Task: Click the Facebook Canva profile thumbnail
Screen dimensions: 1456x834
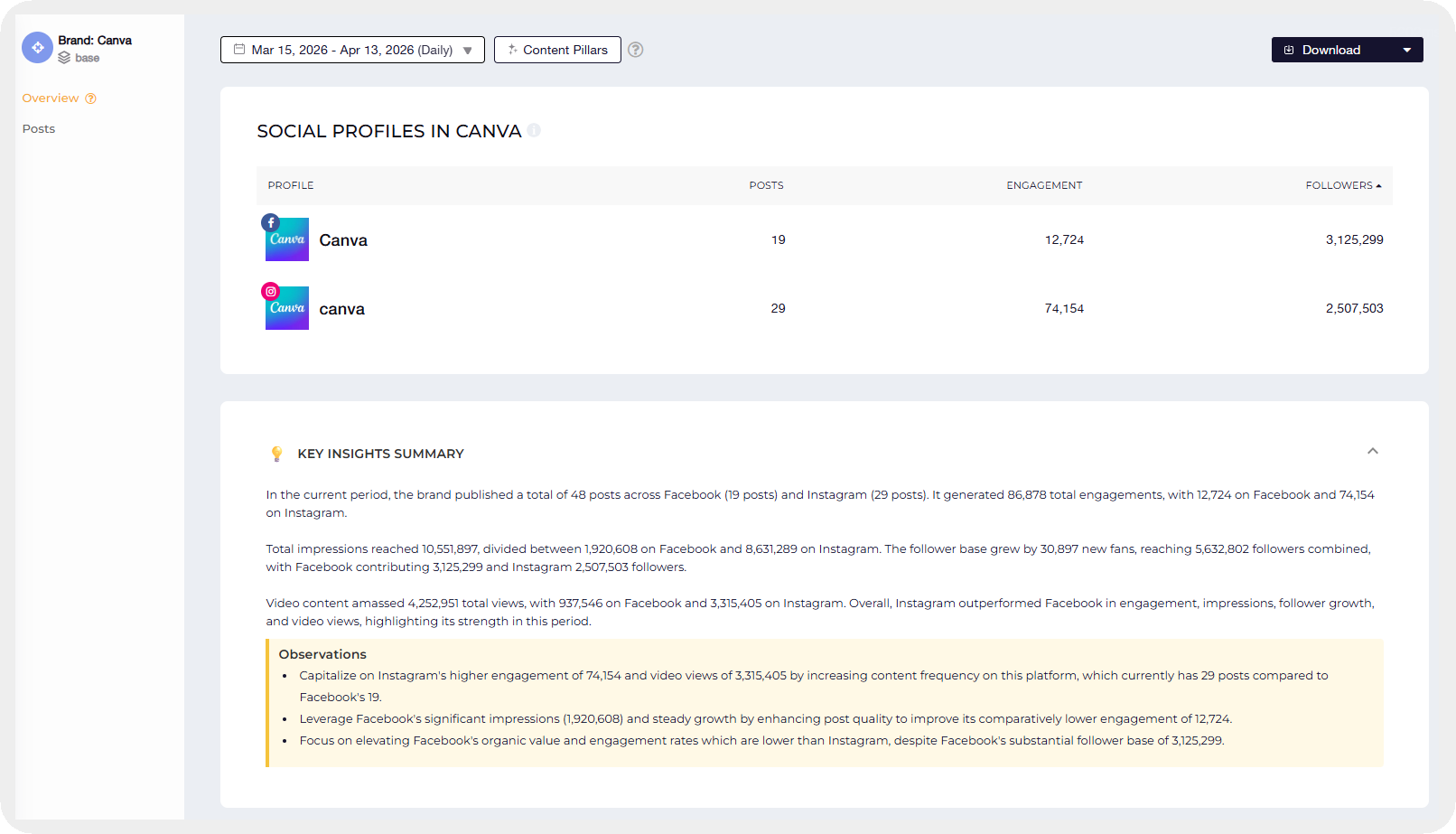Action: pos(287,239)
